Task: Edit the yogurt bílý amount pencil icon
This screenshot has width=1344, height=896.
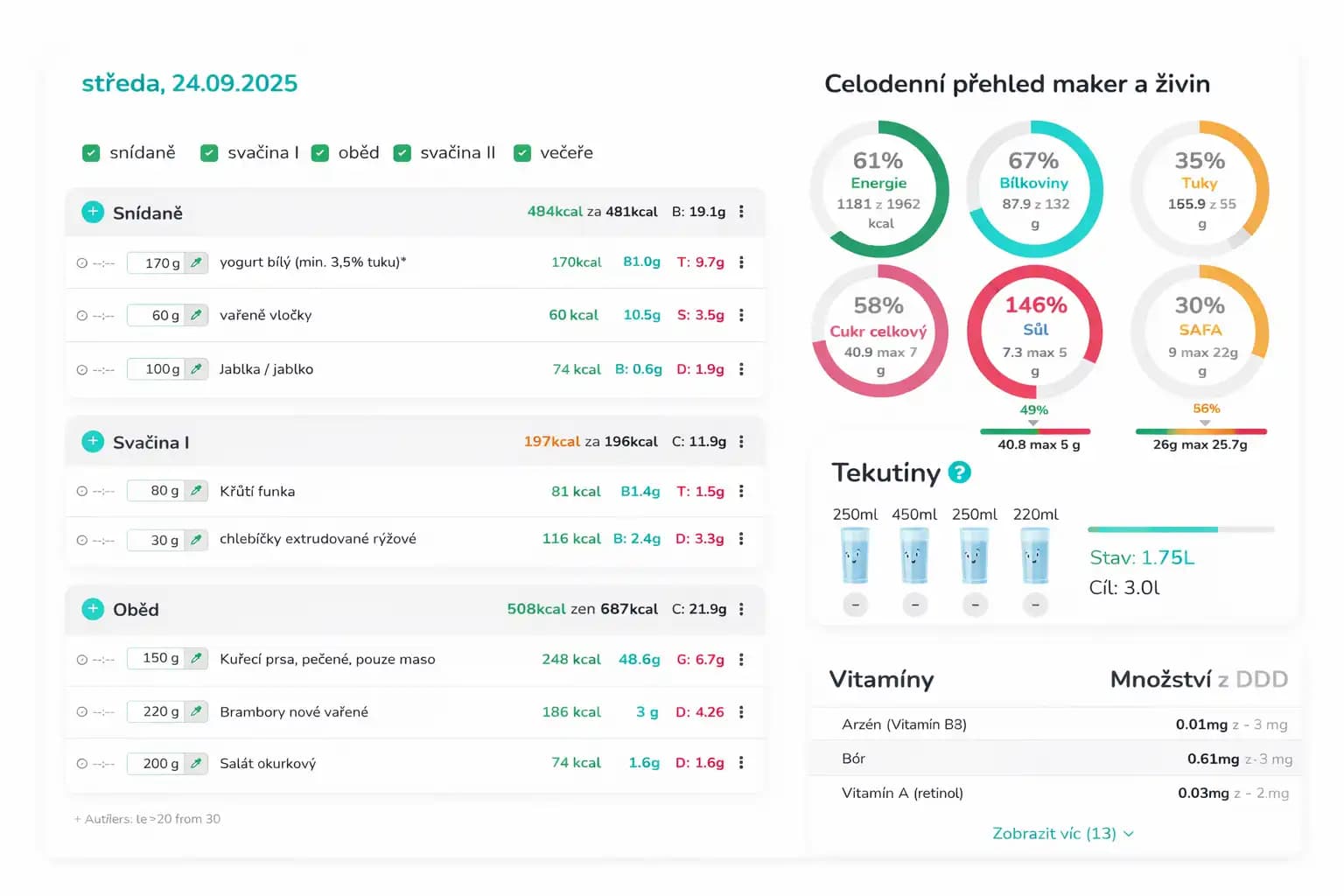Action: (196, 262)
